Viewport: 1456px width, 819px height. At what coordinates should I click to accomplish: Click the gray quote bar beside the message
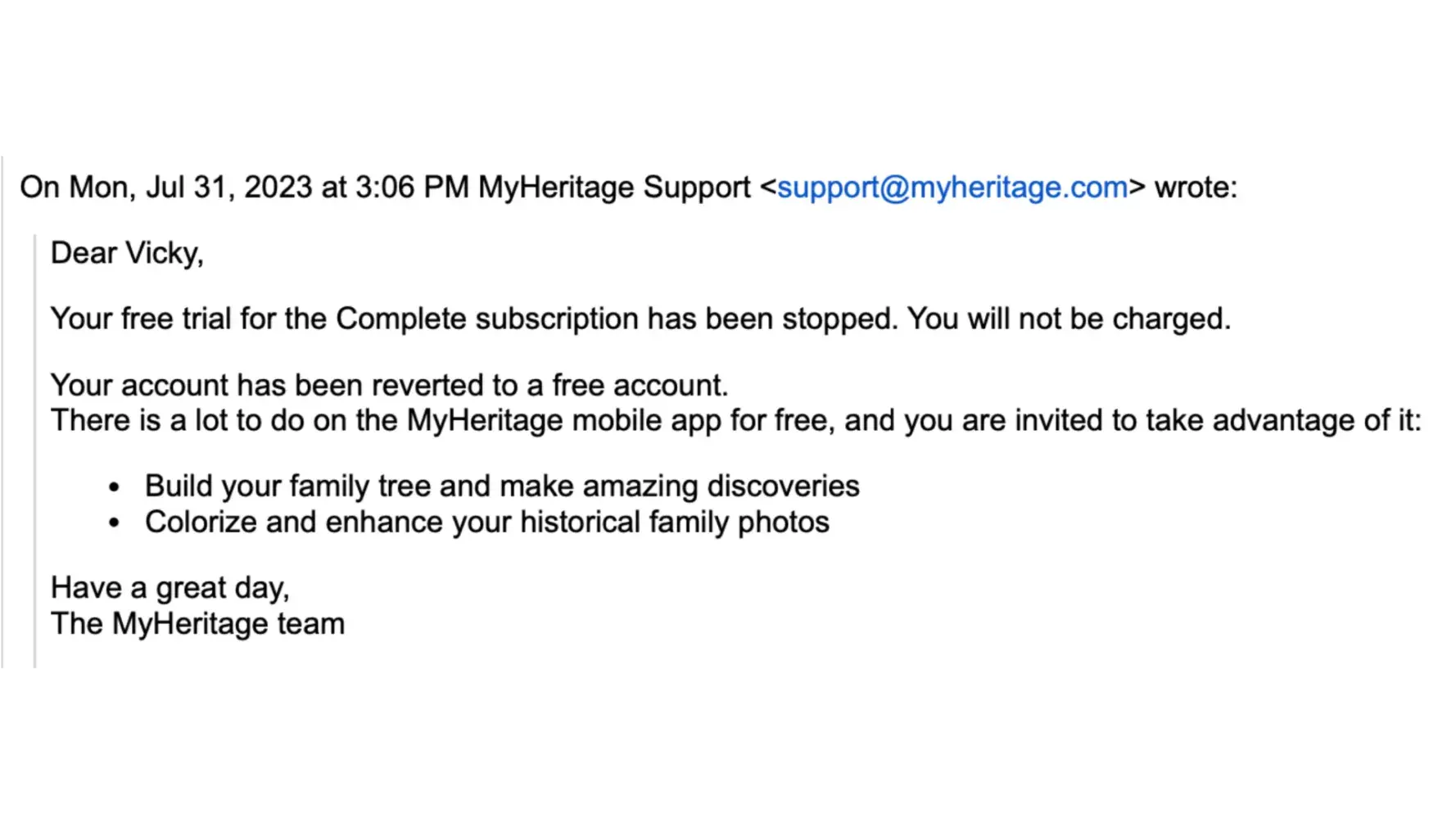34,450
